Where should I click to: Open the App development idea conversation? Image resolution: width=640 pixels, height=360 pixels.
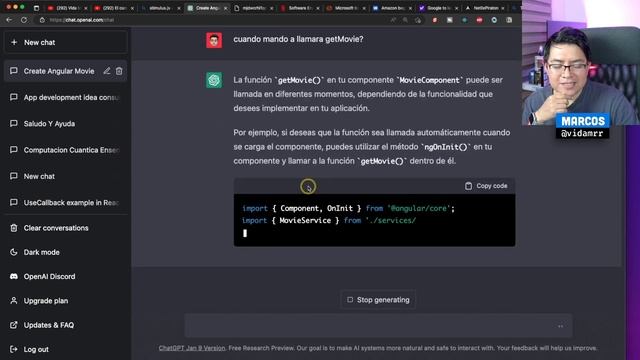65,98
